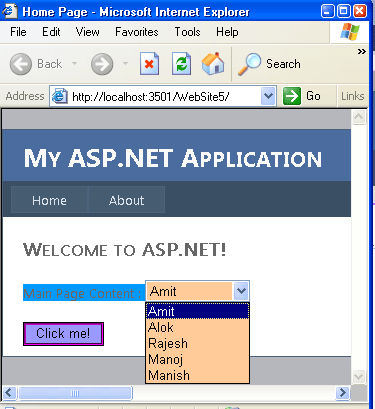Click the Links toolbar label
This screenshot has height=409, width=375.
click(352, 96)
